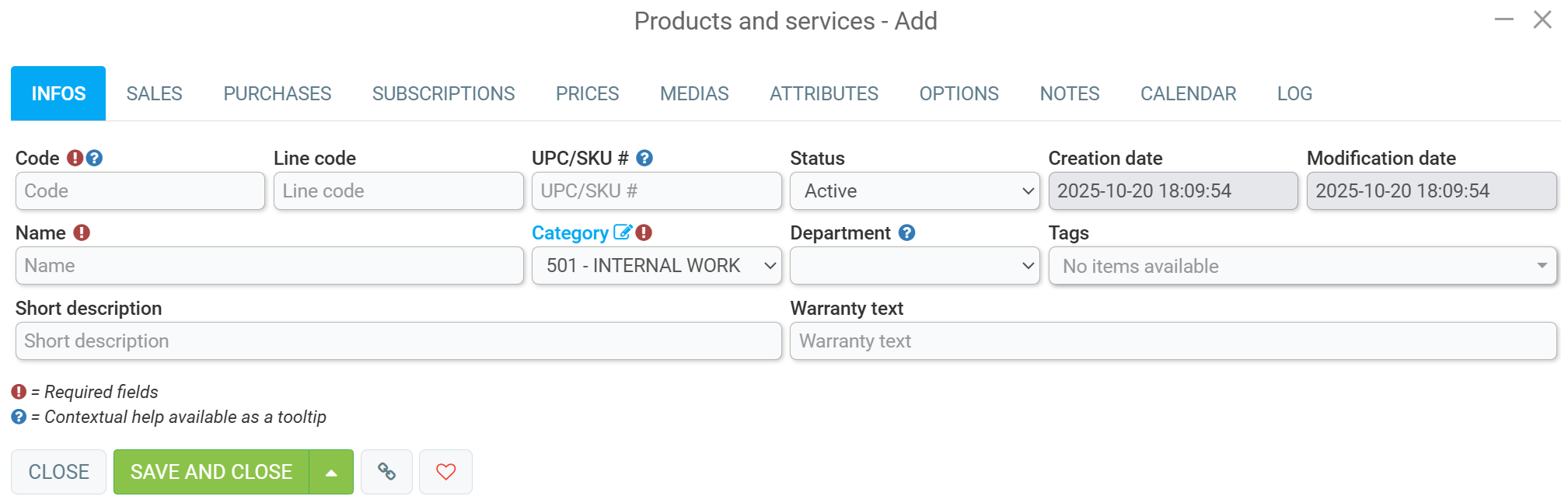
Task: Click the Category label link
Action: click(570, 233)
